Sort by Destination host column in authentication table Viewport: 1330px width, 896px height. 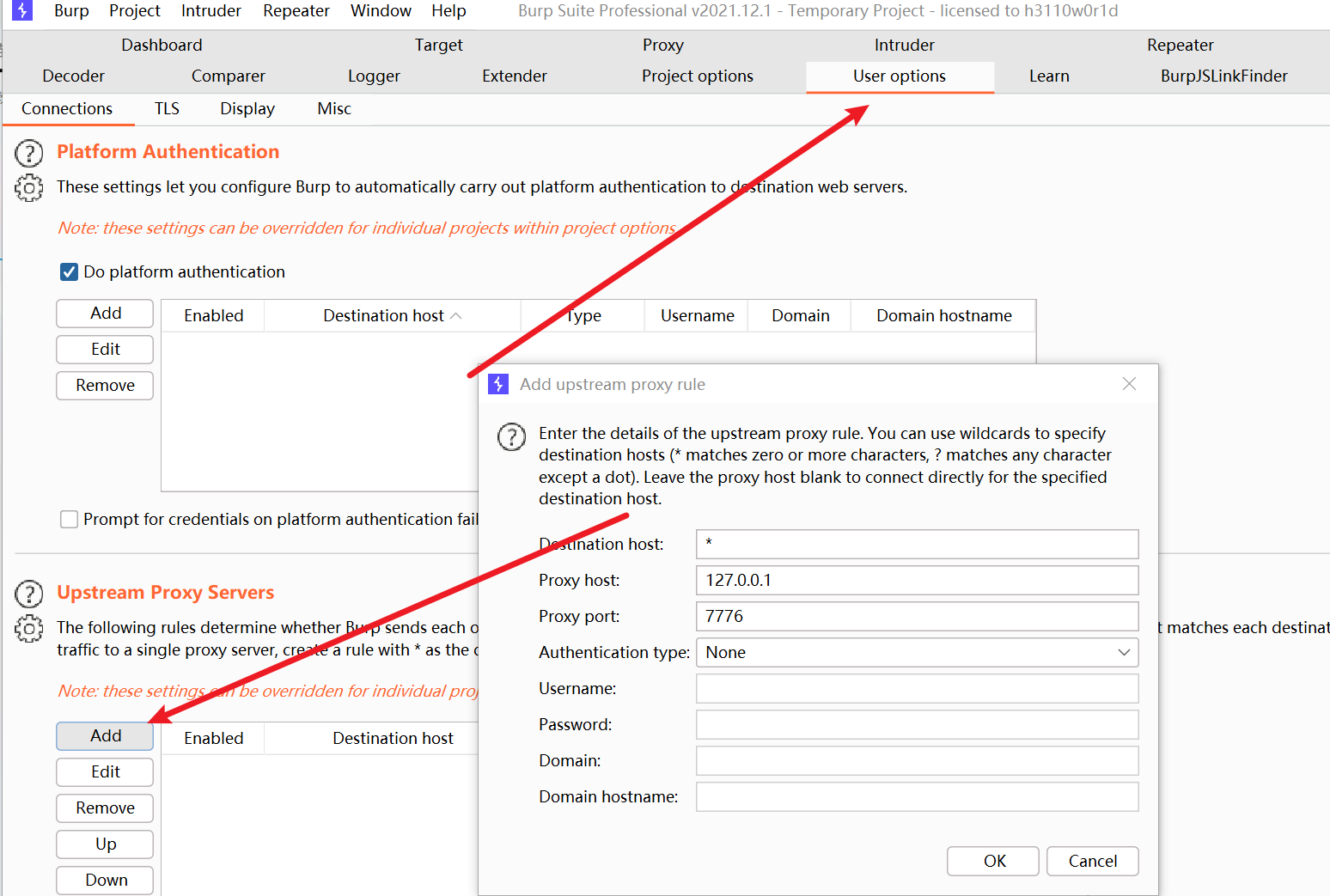(393, 315)
